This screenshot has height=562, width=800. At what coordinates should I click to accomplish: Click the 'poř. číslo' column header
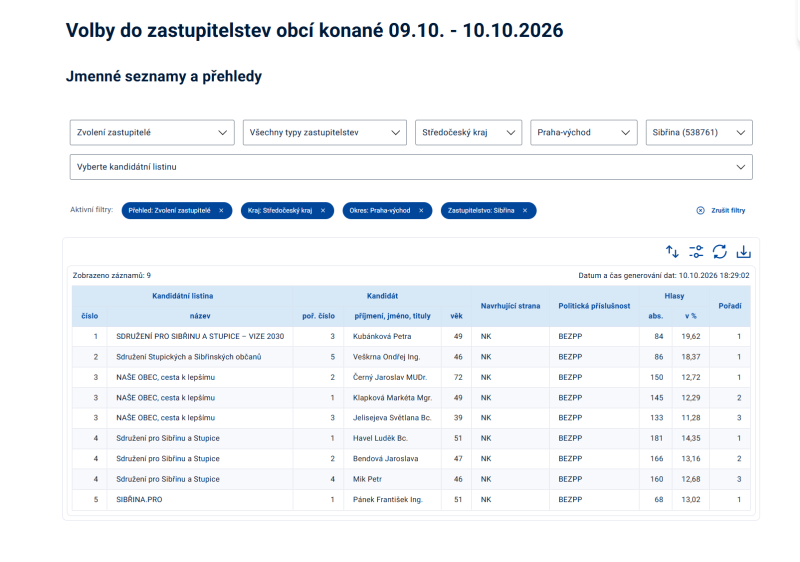(x=318, y=316)
